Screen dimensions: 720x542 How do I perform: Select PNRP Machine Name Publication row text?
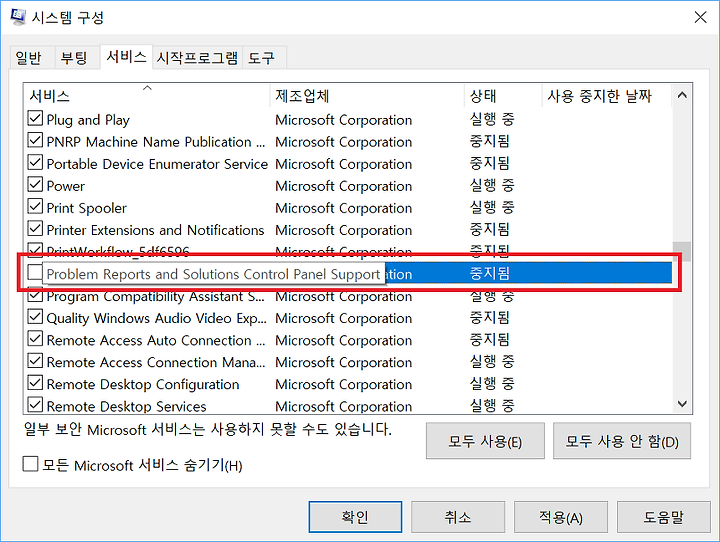156,142
